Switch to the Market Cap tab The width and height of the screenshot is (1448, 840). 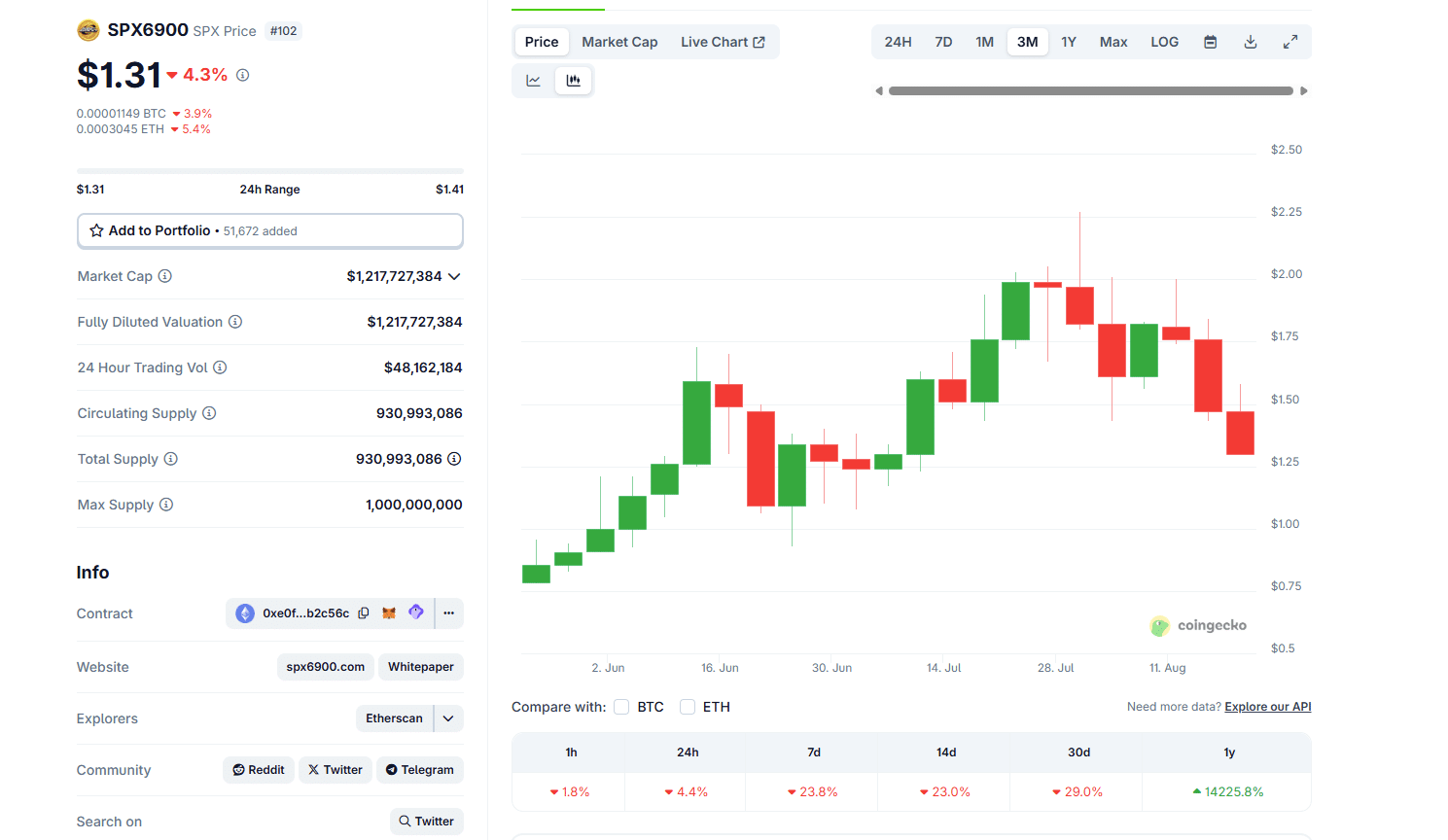point(619,41)
